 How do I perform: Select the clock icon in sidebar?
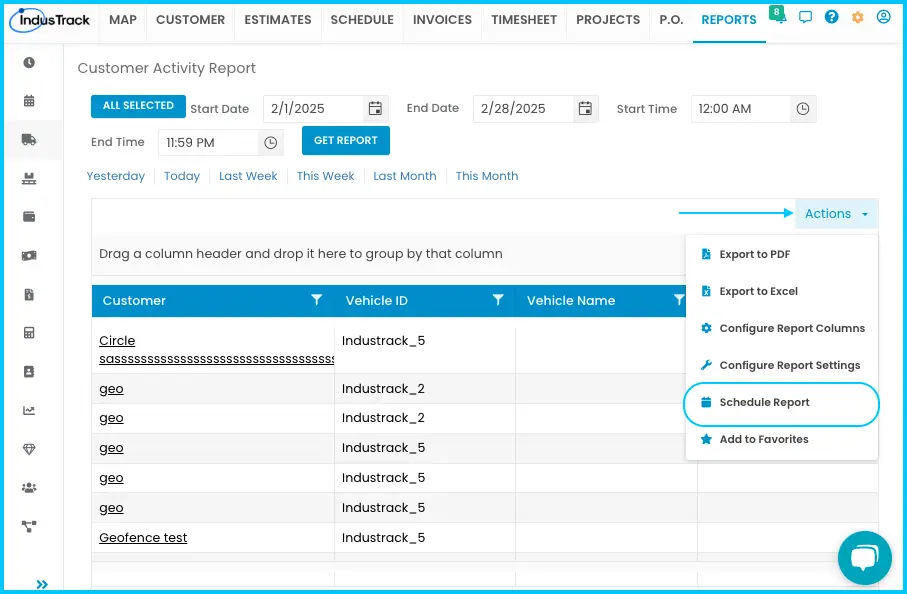29,62
